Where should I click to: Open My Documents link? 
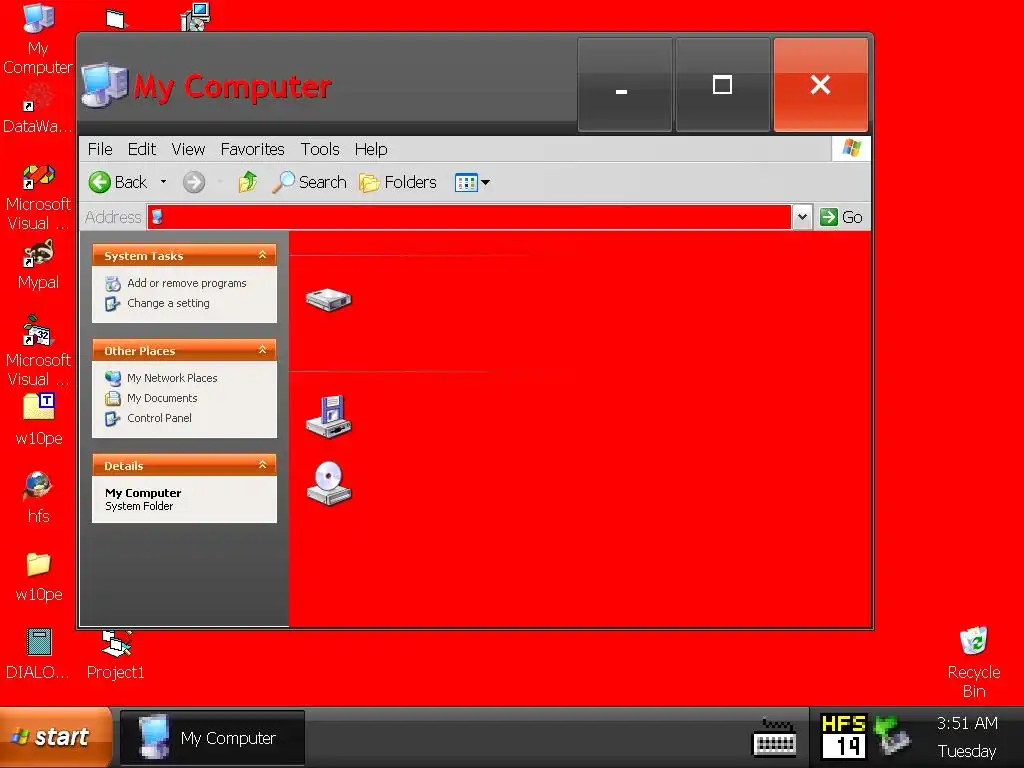(x=162, y=398)
